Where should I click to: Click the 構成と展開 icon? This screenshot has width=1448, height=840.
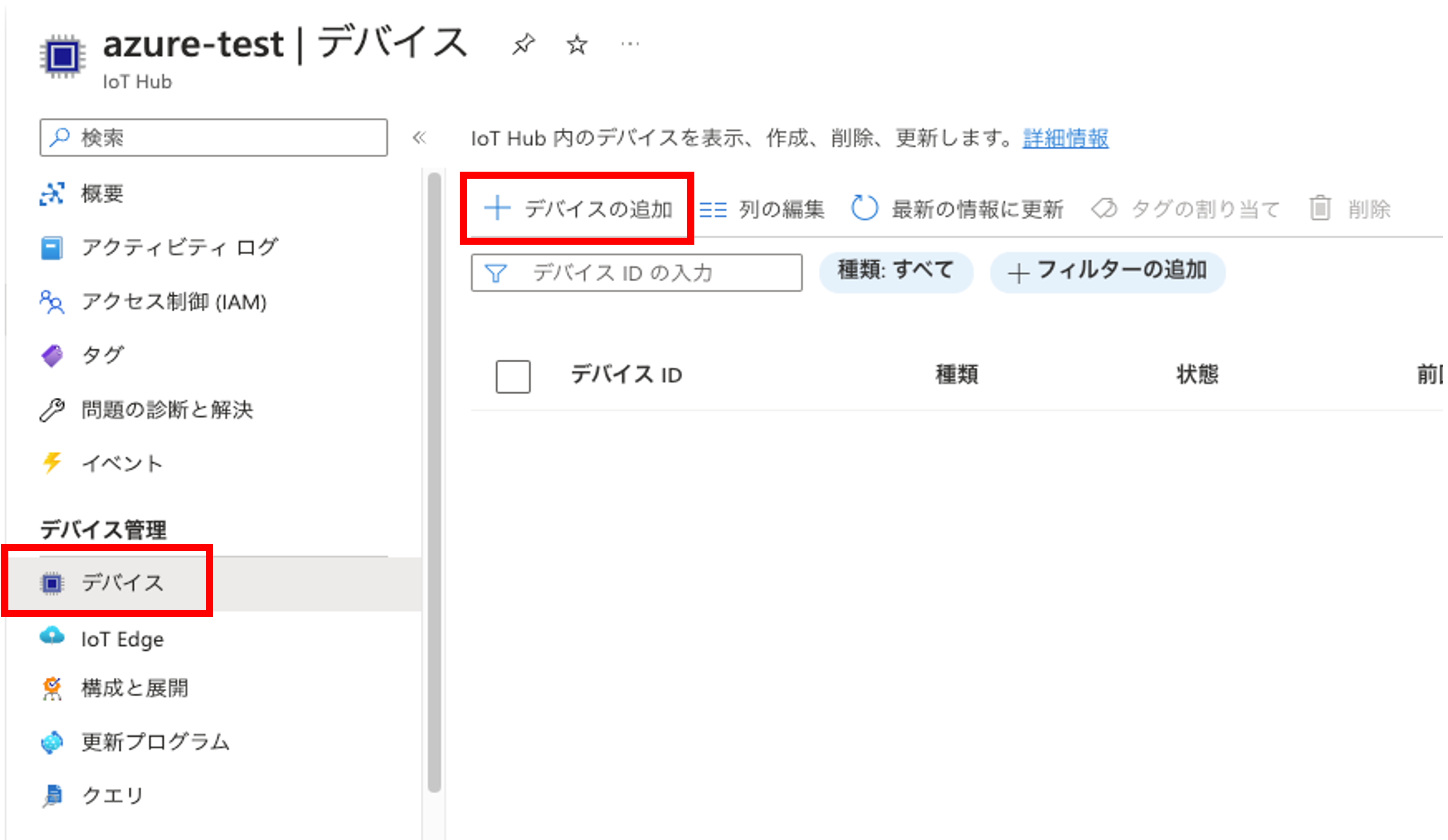pos(52,688)
